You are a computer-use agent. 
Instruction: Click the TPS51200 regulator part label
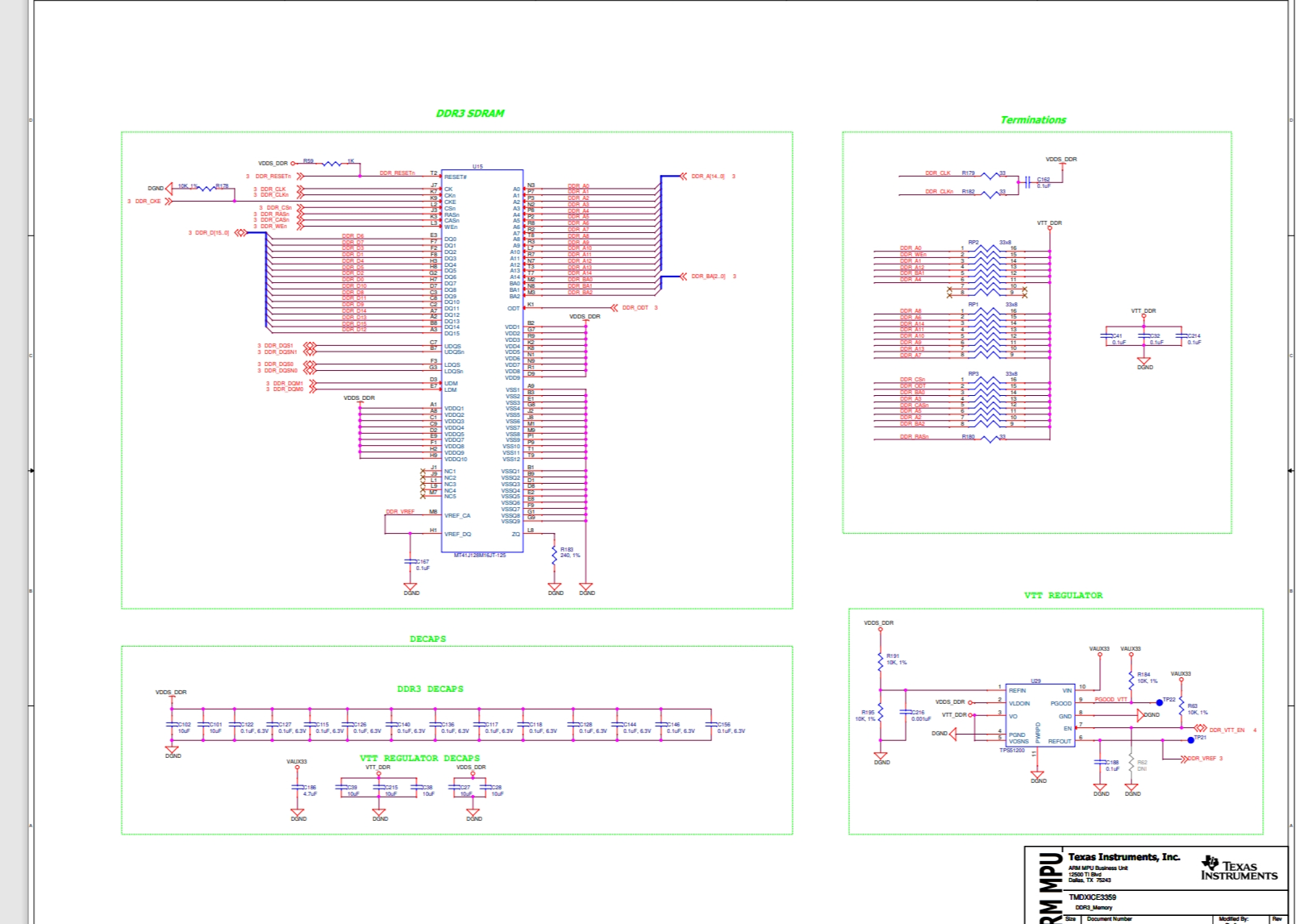point(1012,750)
